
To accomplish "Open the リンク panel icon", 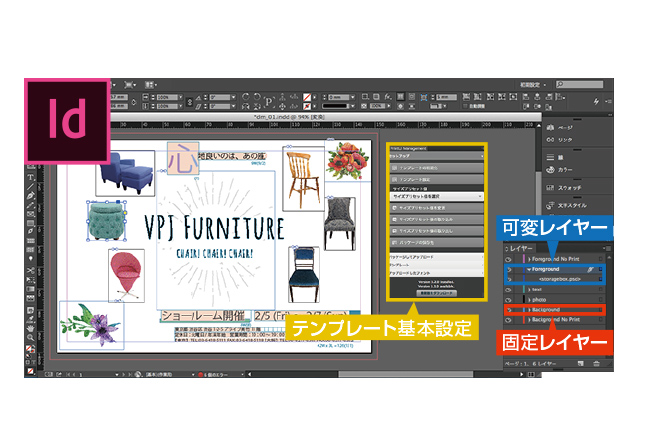I will tap(550, 140).
